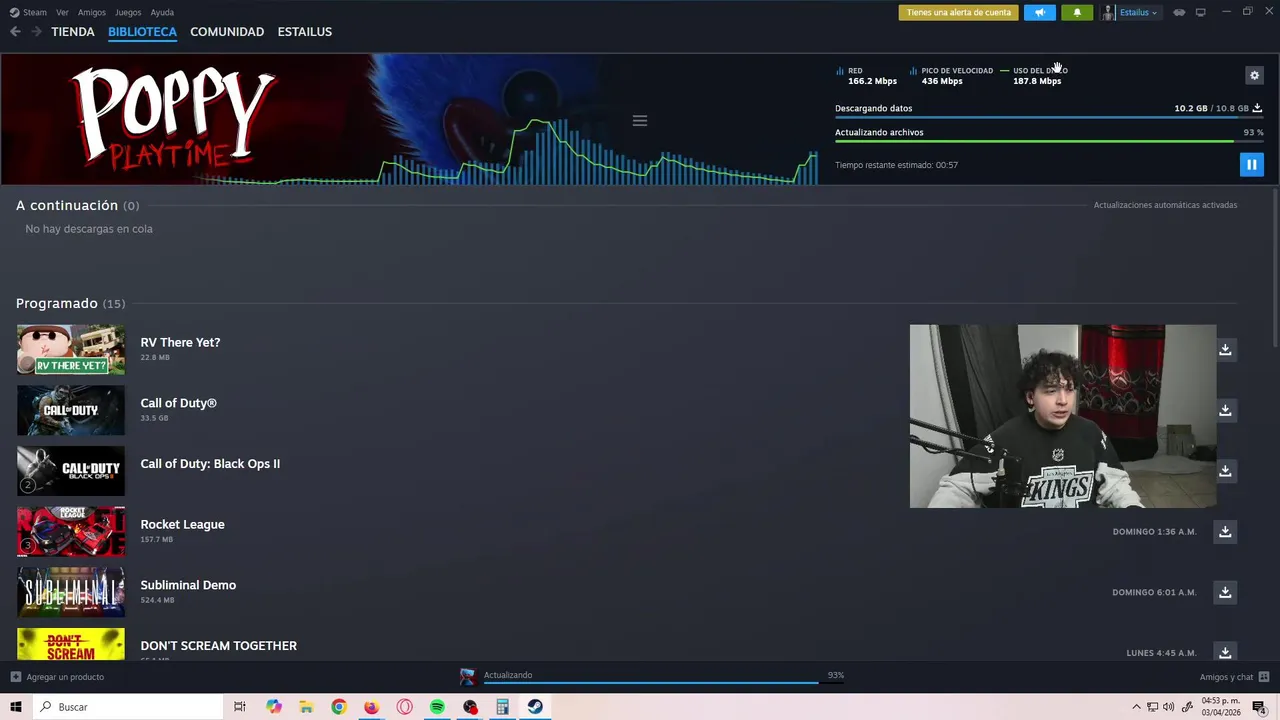Viewport: 1280px width, 720px height.
Task: Open the RV There Yet? thumbnail
Action: tap(71, 349)
